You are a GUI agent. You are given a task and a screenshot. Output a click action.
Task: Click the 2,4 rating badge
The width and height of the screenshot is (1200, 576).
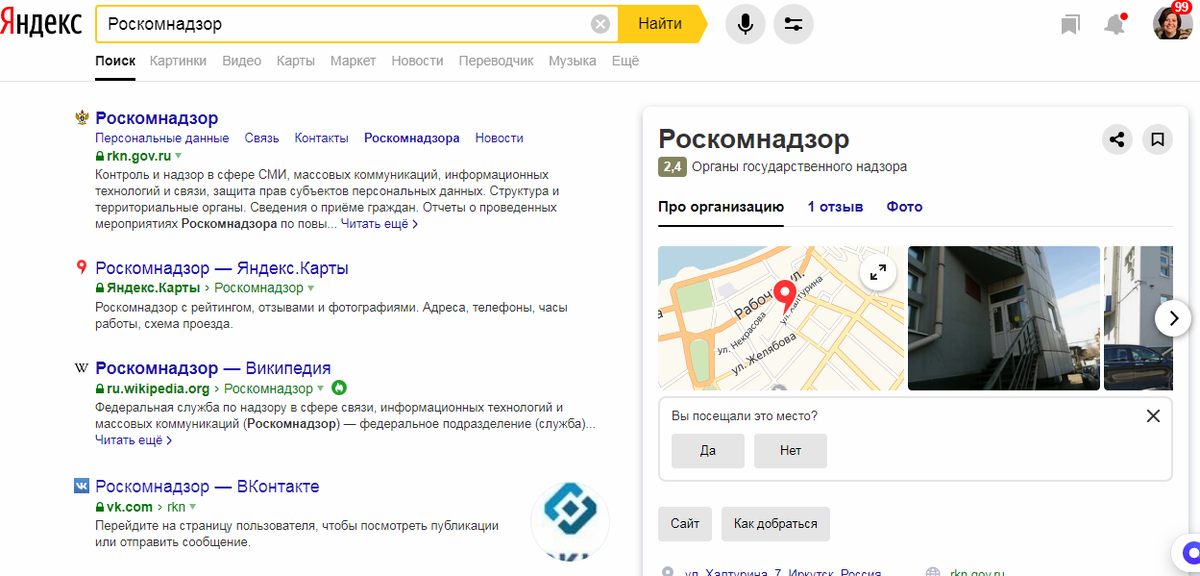[672, 167]
